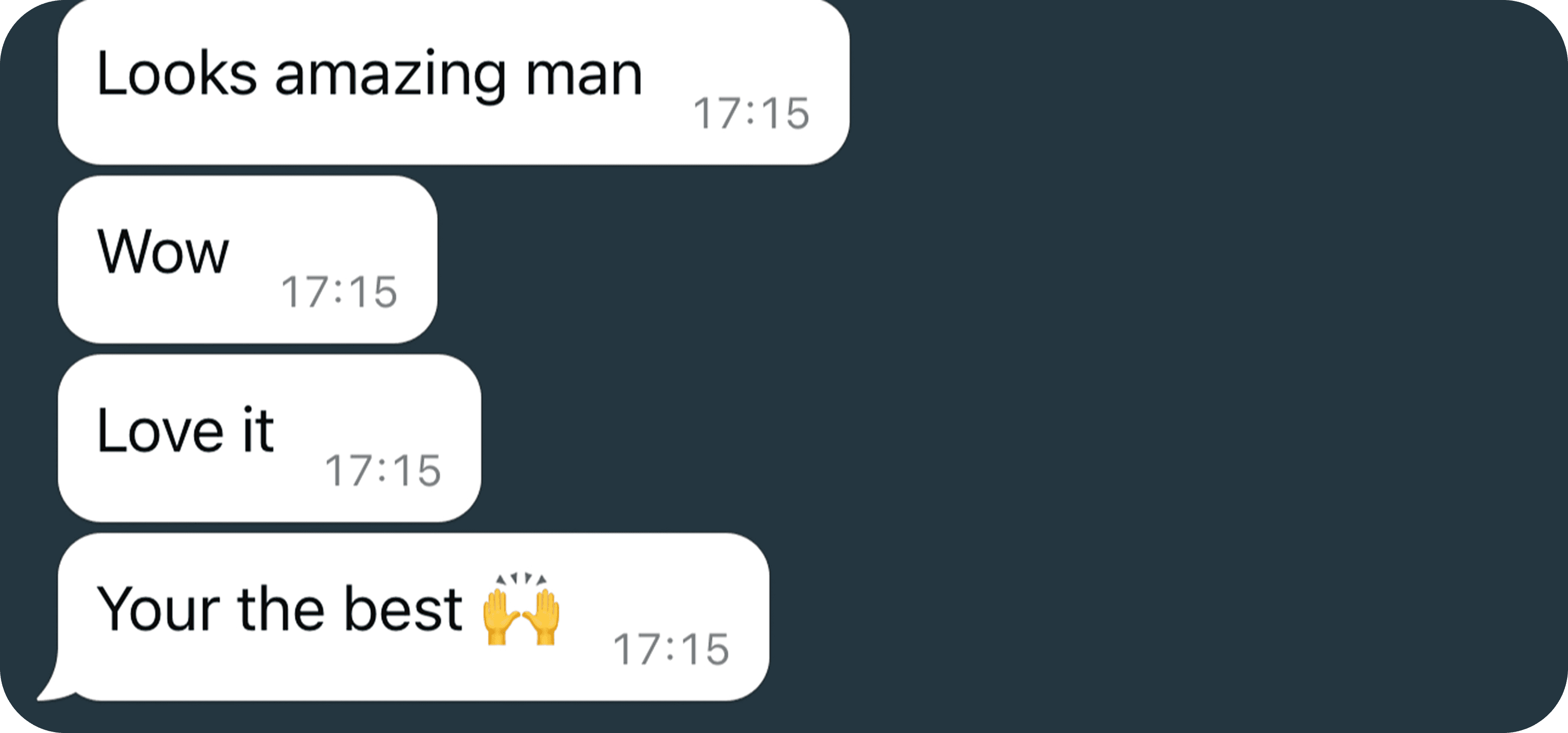The image size is (1568, 733).
Task: Click the word "amazing" in the first message
Action: point(390,76)
